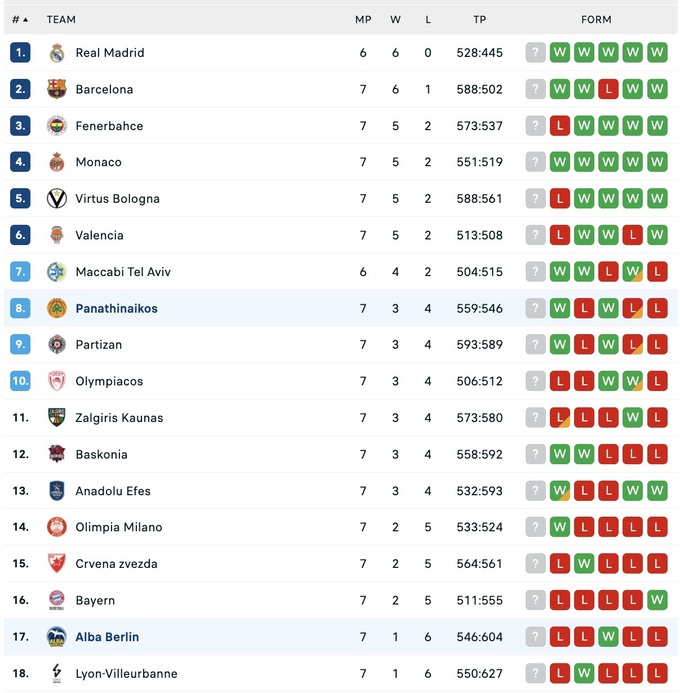Screen dimensions: 680x693
Task: Click Real Madrid's upcoming match '?' badge
Action: (x=536, y=53)
